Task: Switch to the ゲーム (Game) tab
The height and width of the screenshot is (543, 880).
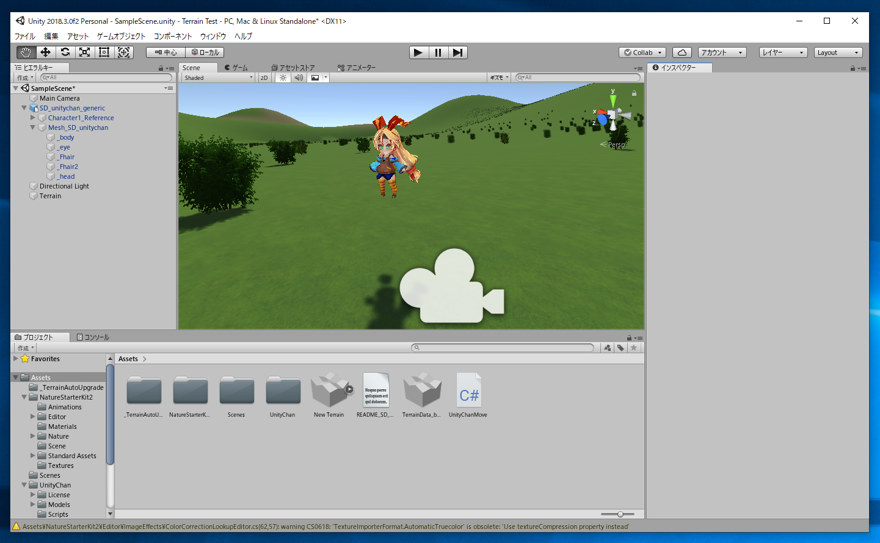Action: 236,67
